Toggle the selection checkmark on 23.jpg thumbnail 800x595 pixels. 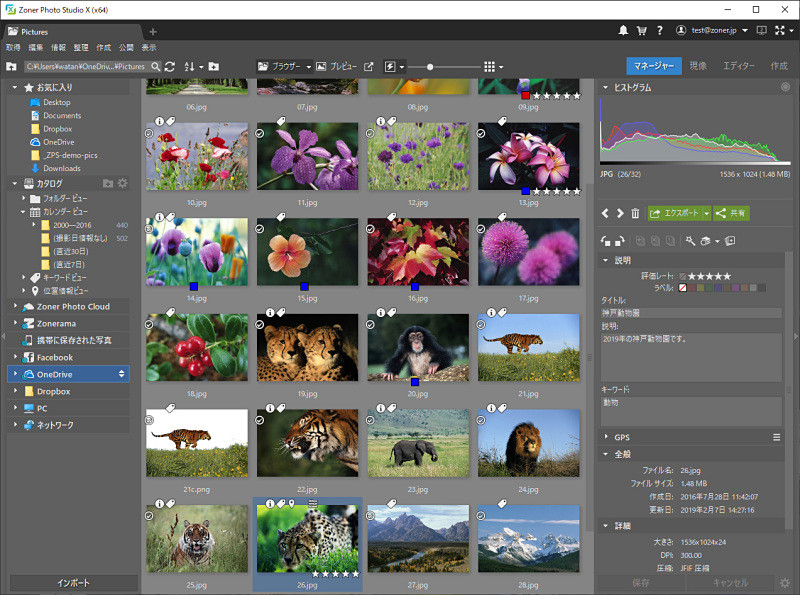pos(371,421)
